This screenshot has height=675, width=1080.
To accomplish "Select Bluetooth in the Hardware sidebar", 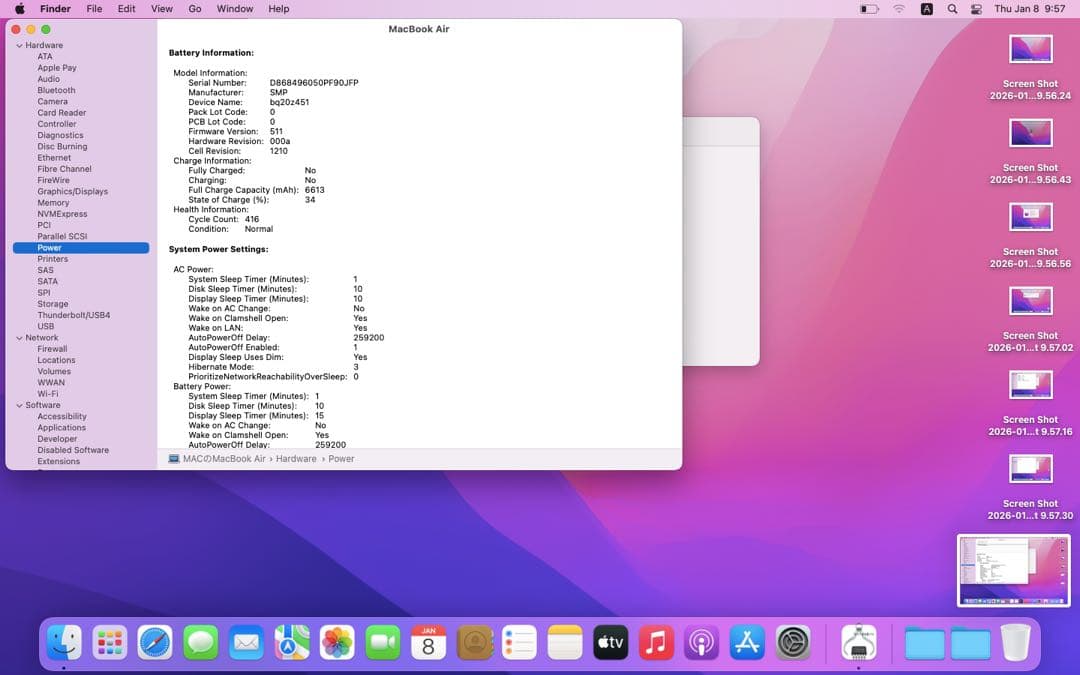I will (x=55, y=90).
